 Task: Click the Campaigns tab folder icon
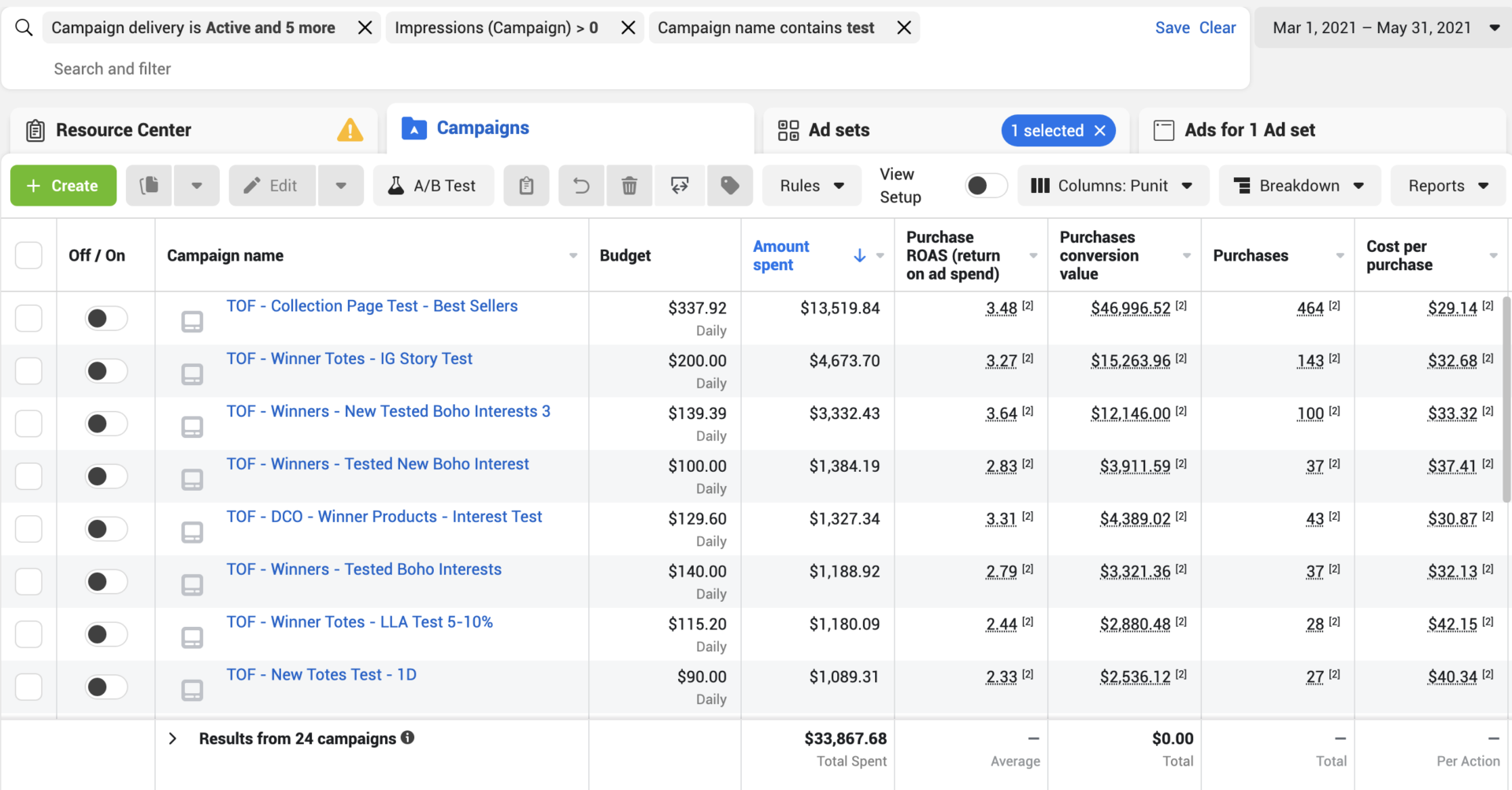pyautogui.click(x=414, y=128)
